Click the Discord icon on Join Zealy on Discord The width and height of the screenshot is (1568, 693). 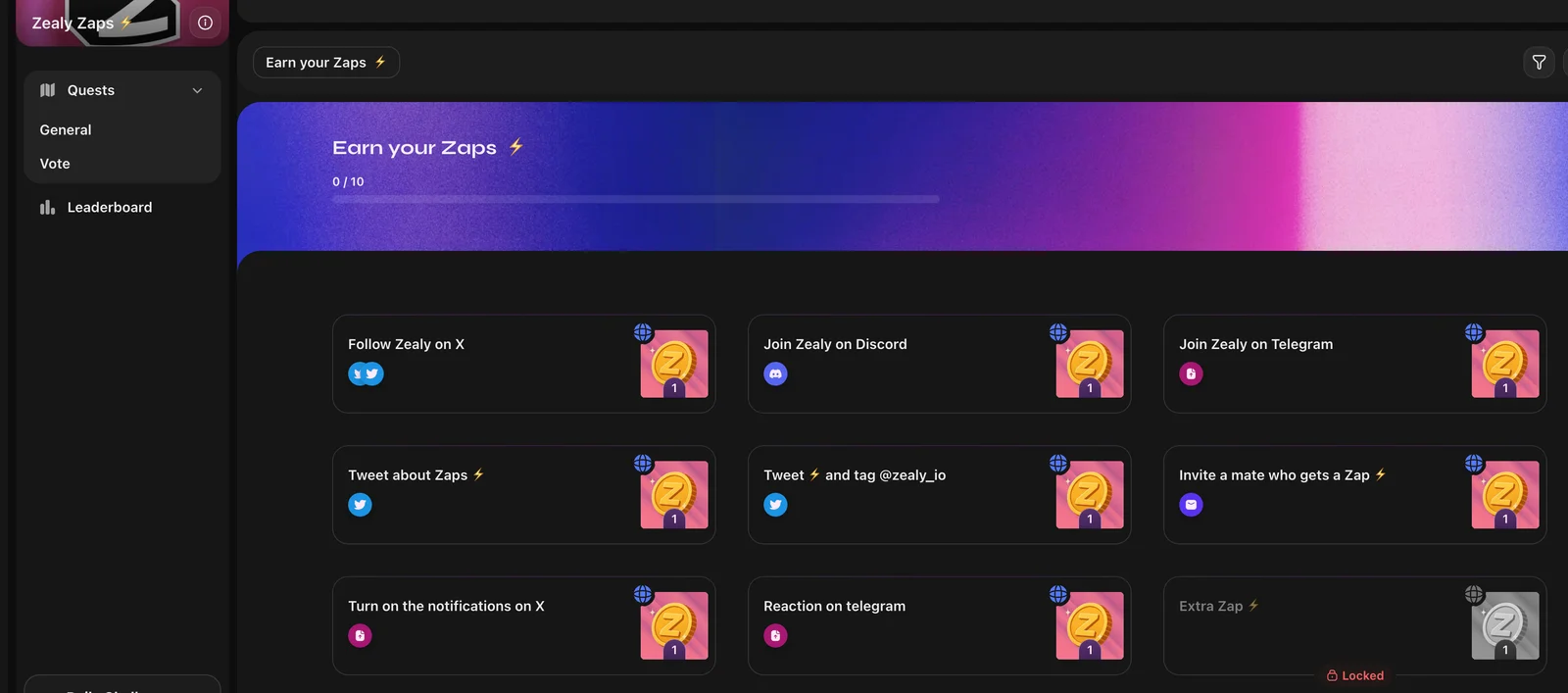point(775,373)
